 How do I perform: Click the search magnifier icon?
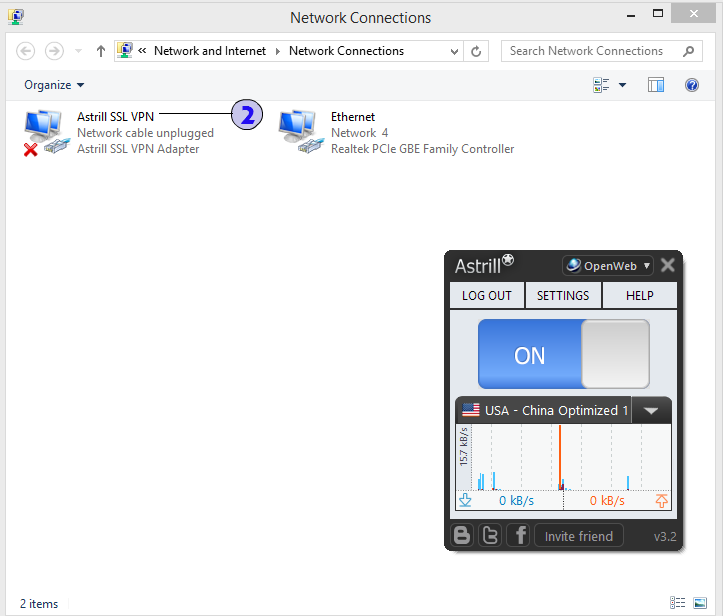688,51
